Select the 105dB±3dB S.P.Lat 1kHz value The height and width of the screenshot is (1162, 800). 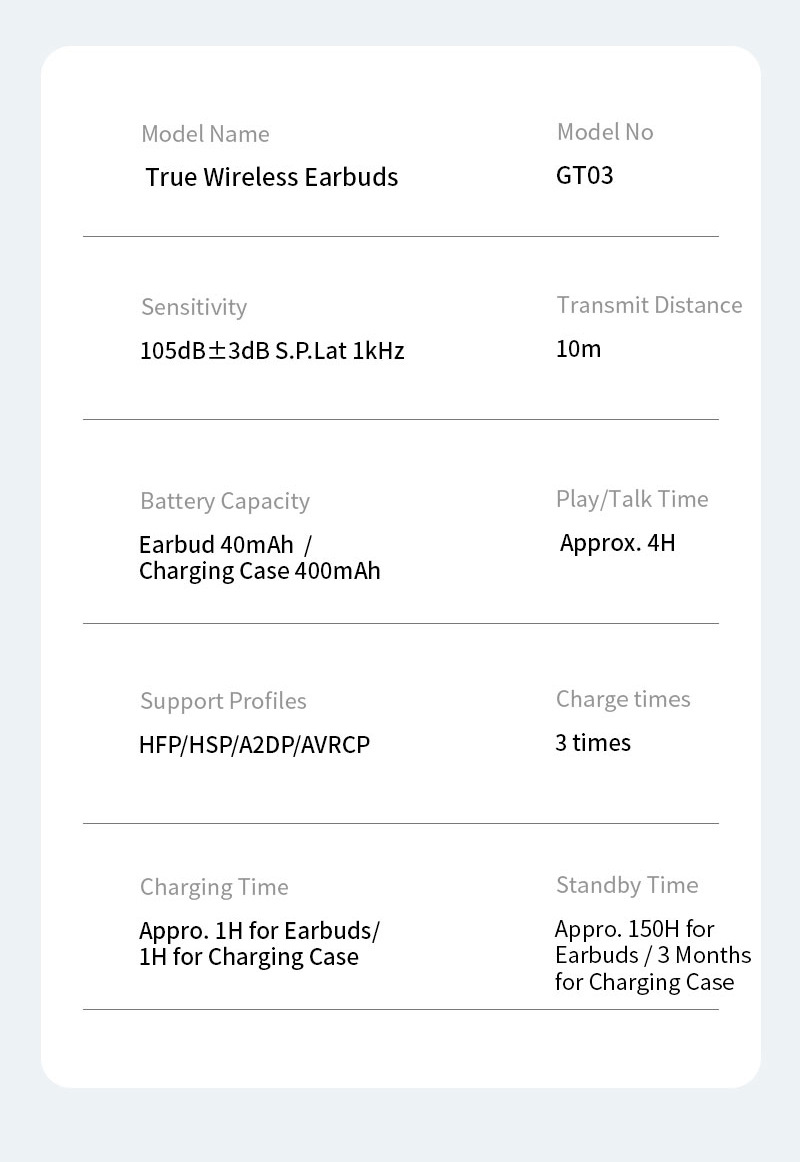pyautogui.click(x=271, y=351)
